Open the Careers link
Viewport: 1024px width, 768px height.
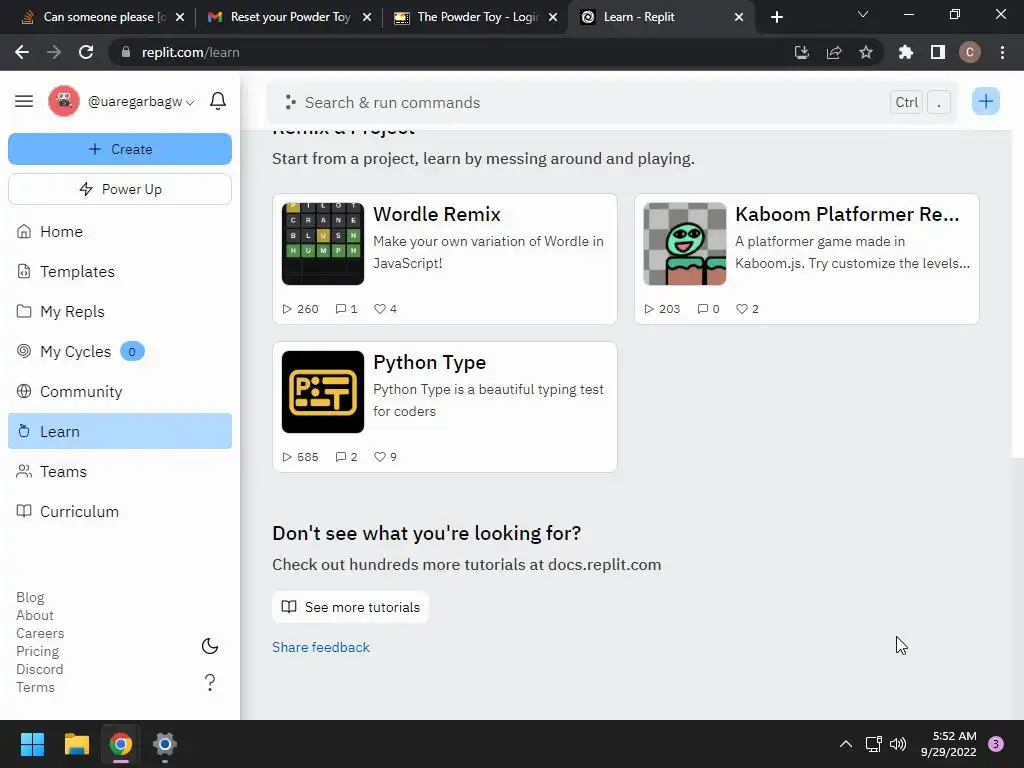[40, 633]
